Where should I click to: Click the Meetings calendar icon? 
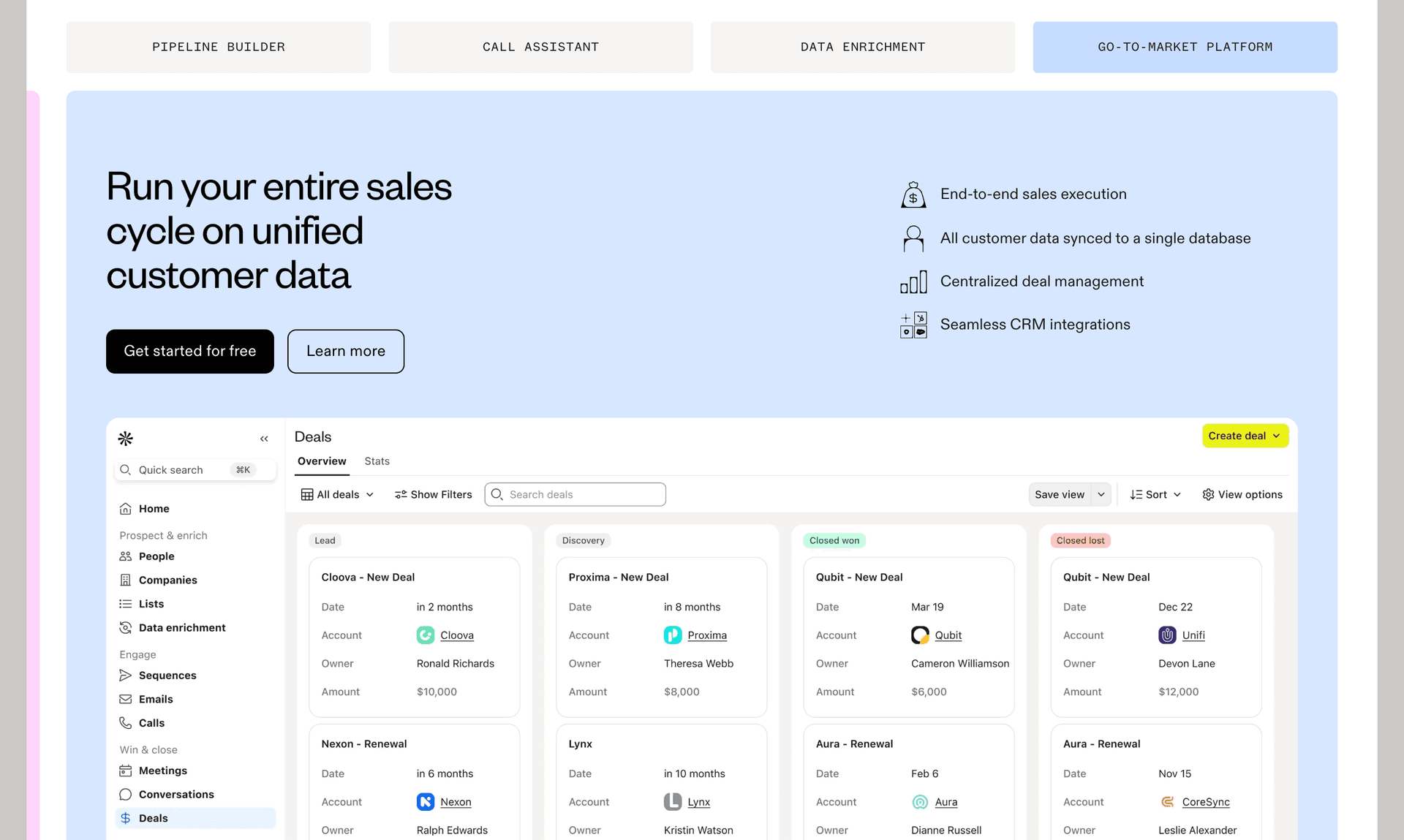coord(126,771)
